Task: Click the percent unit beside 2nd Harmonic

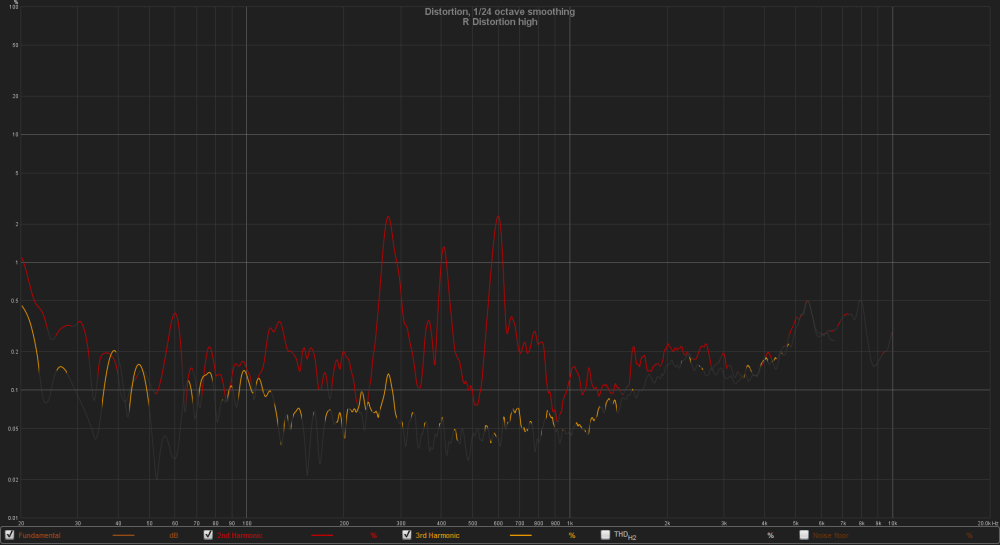Action: pos(374,535)
